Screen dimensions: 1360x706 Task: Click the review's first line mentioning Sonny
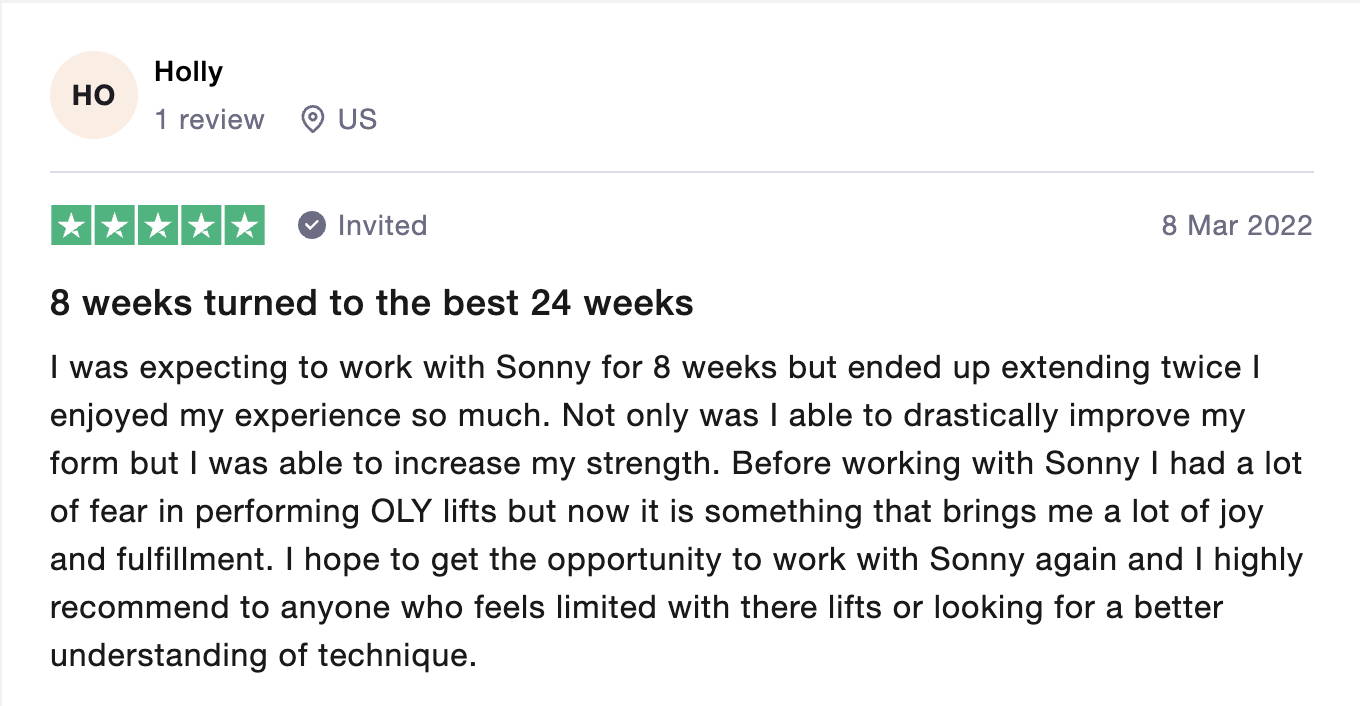click(x=655, y=367)
